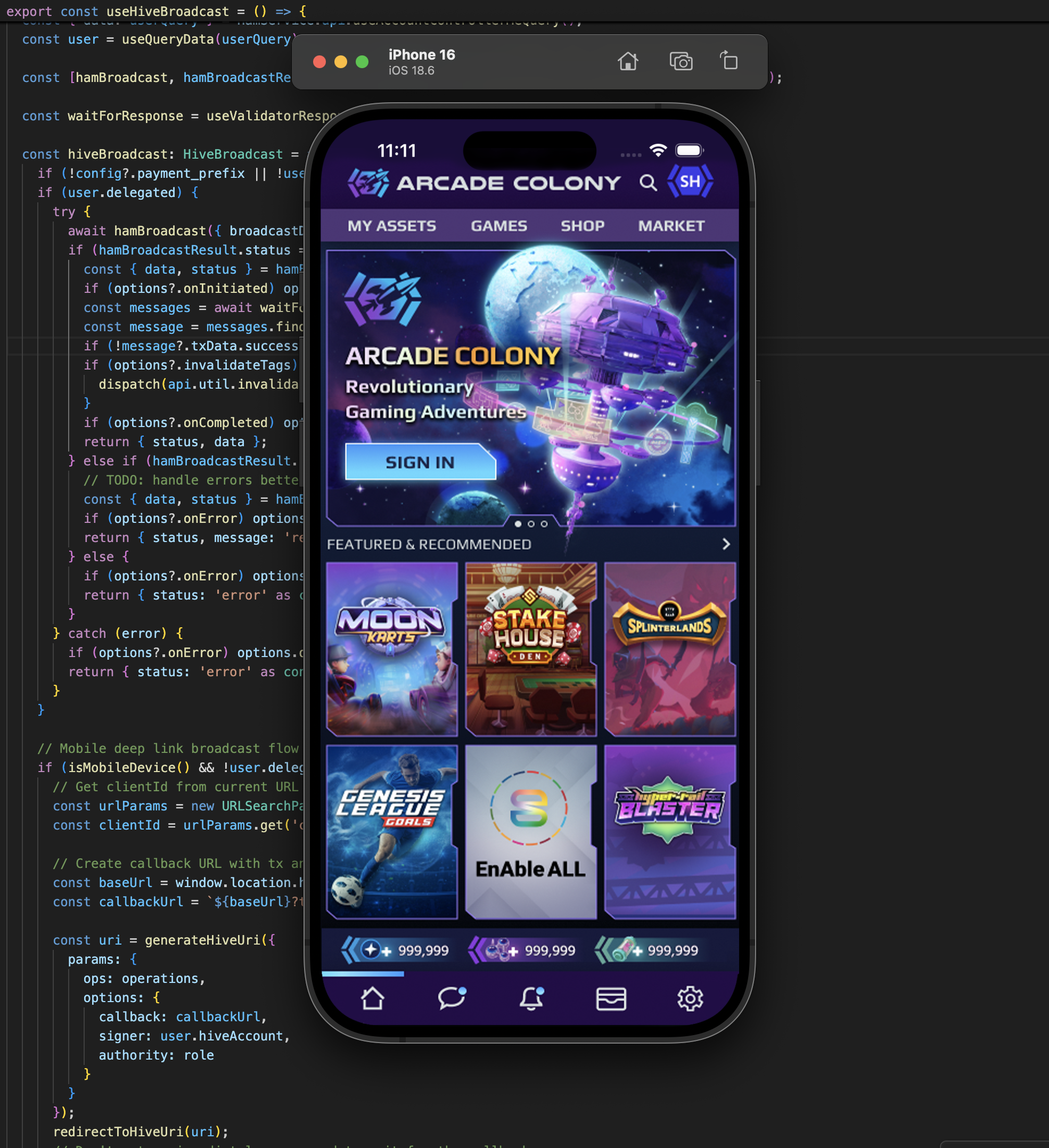Select the second carousel page dot
The image size is (1049, 1148).
coord(531,524)
